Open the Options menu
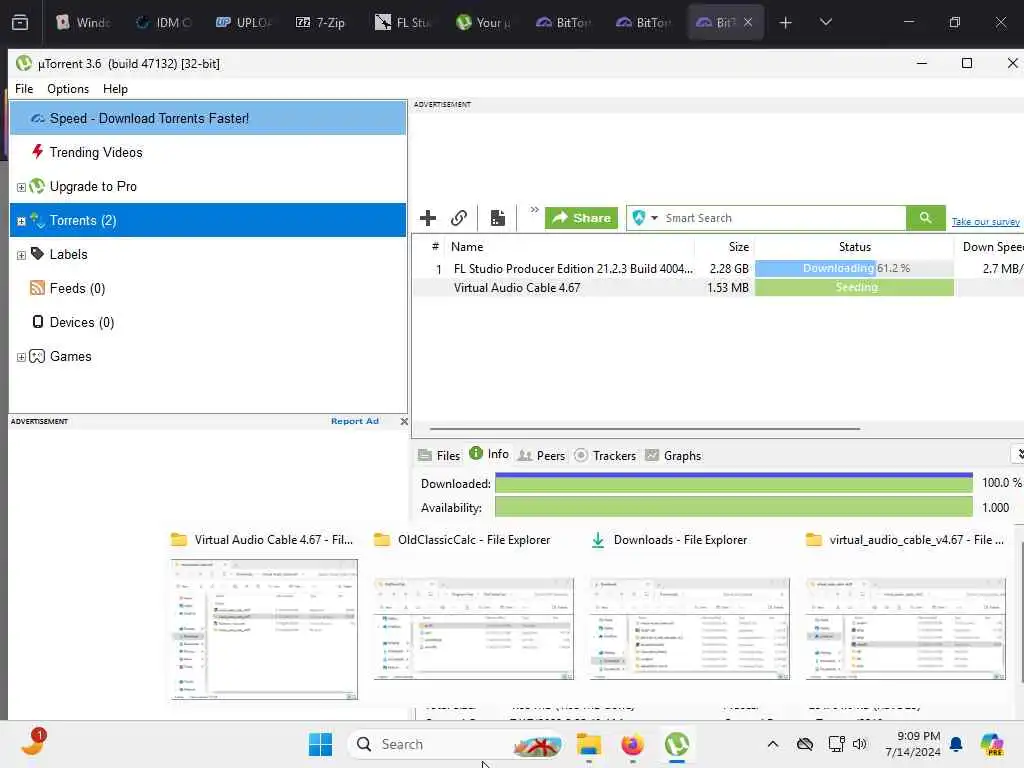Image resolution: width=1024 pixels, height=768 pixels. tap(68, 89)
